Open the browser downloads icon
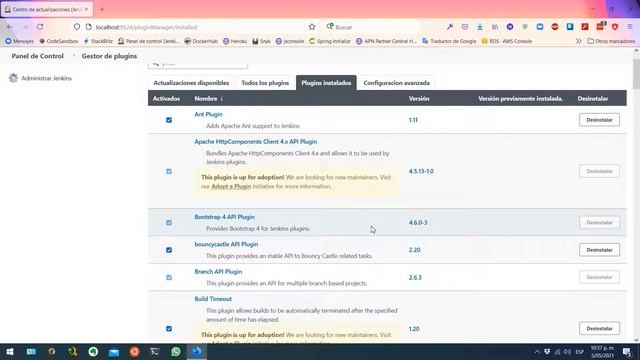 tap(480, 27)
